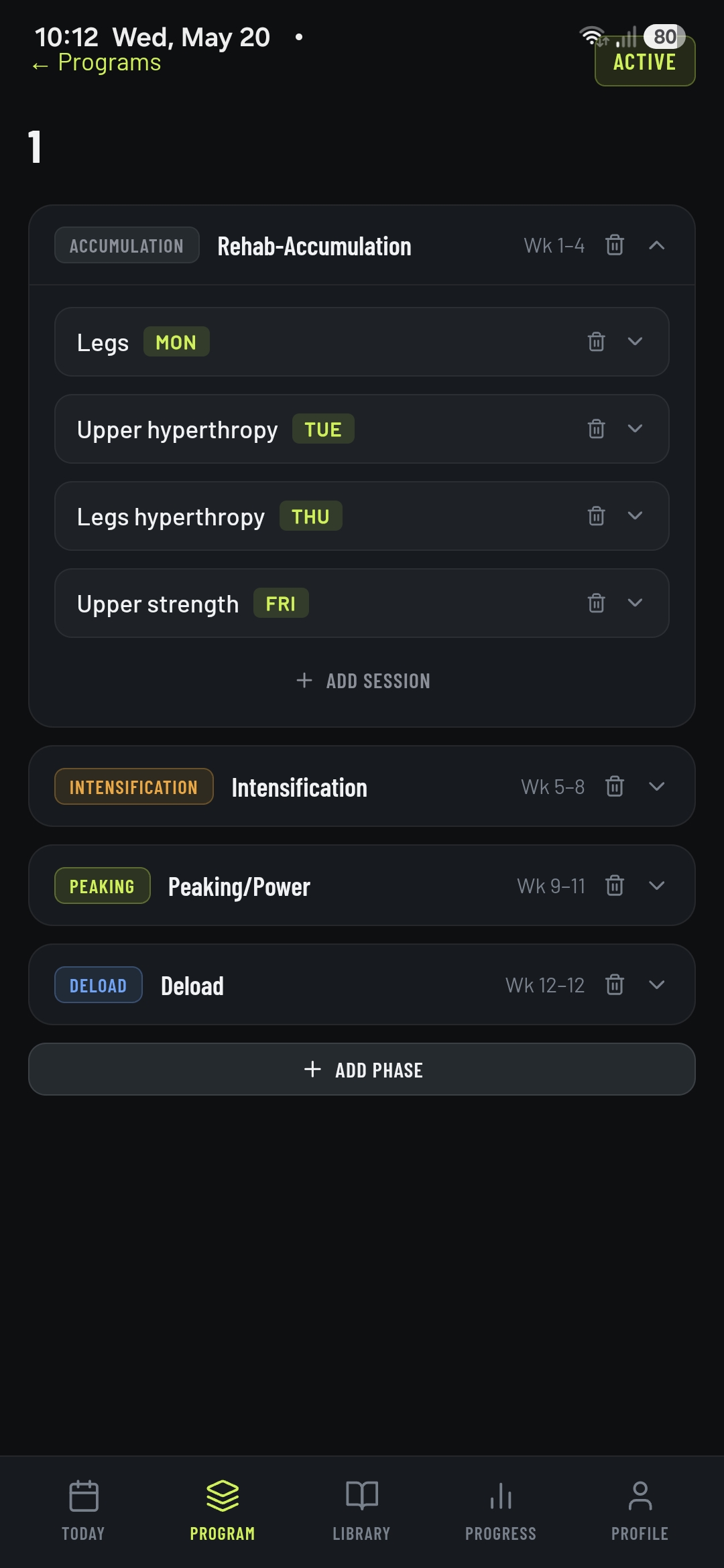Expand the Deload phase details

[x=657, y=984]
